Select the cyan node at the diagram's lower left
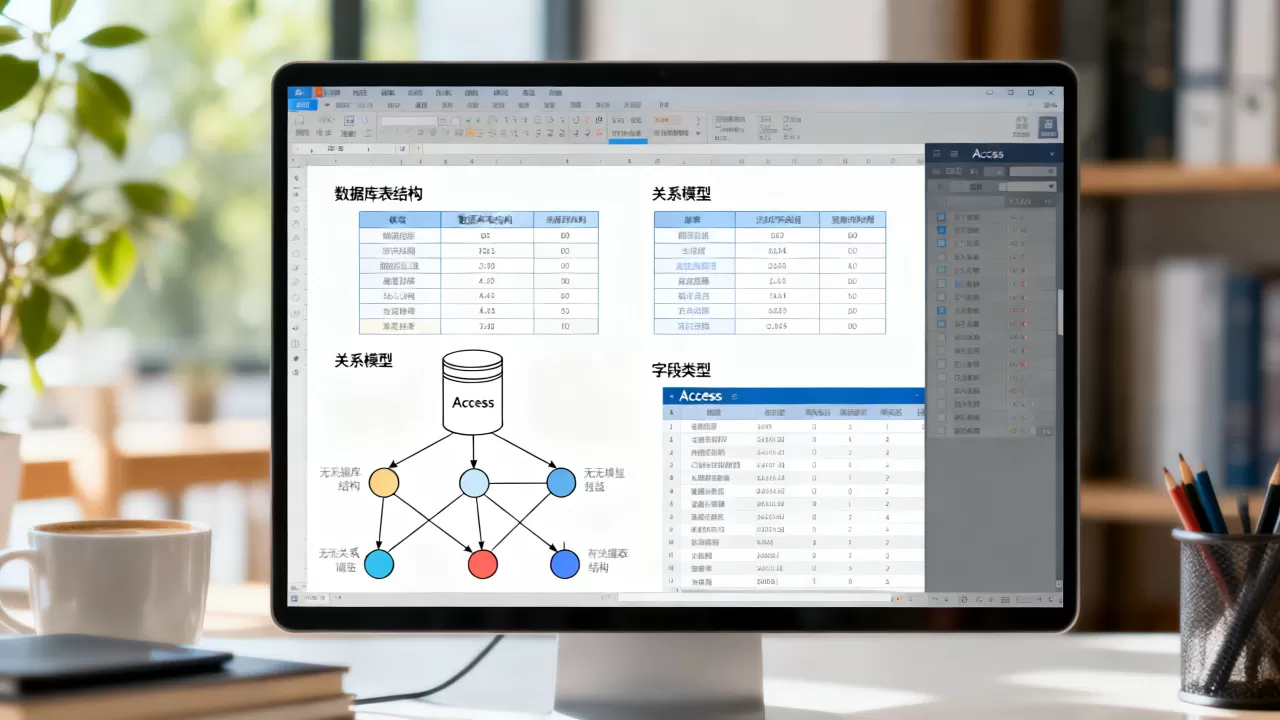Image resolution: width=1280 pixels, height=720 pixels. (379, 564)
